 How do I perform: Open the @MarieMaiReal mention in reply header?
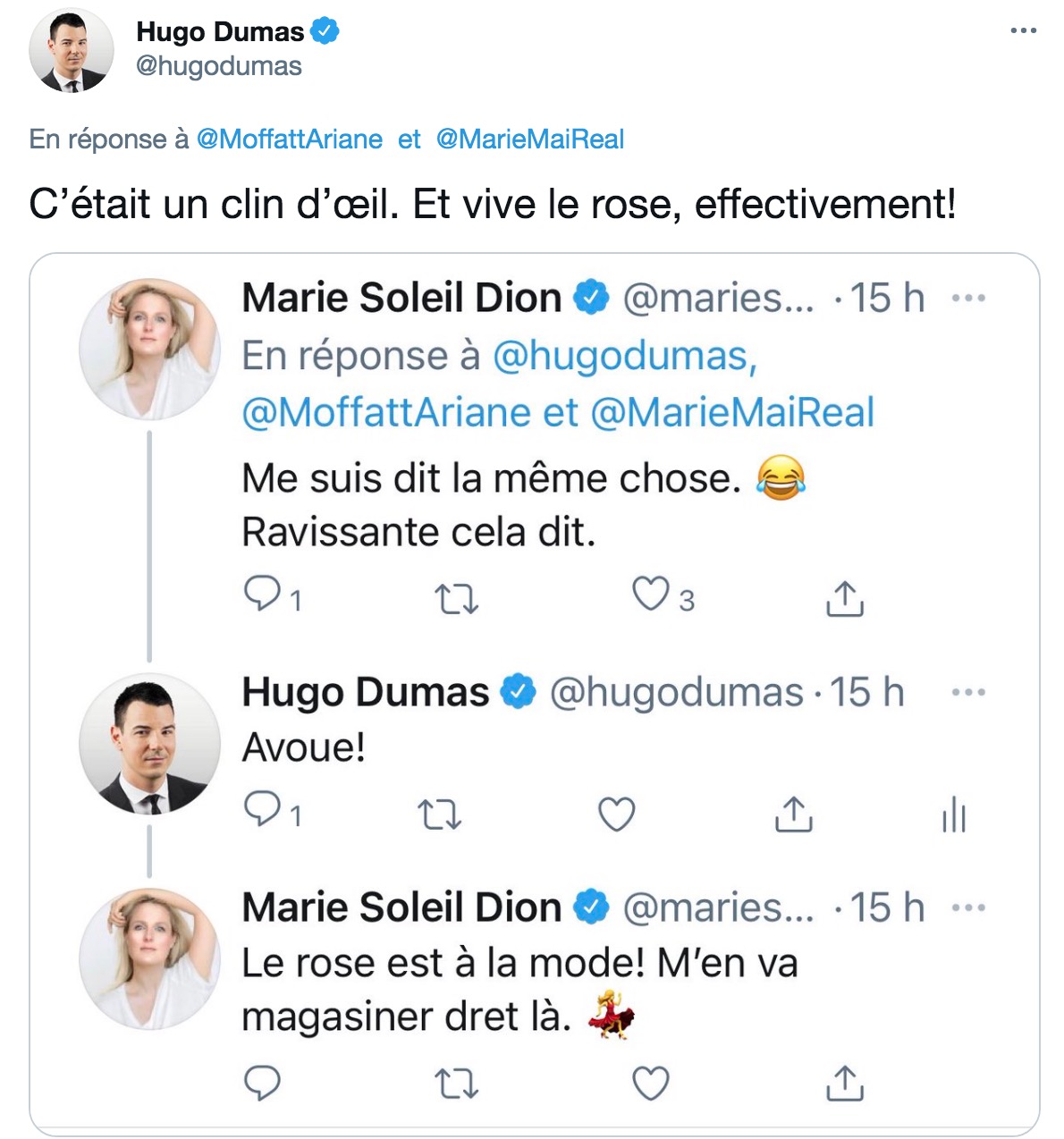click(x=530, y=139)
